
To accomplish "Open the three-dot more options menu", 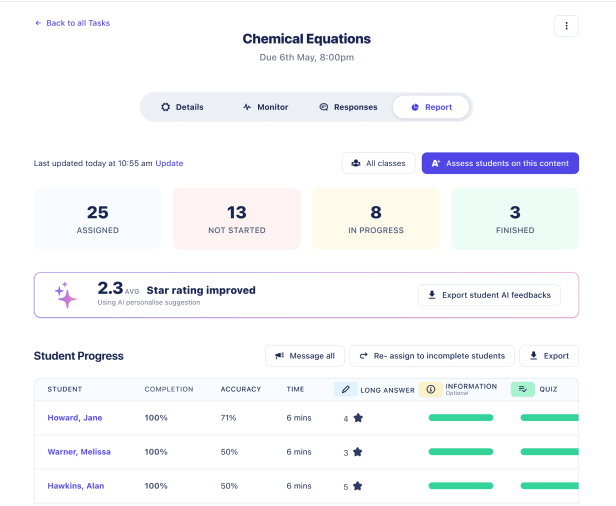I will [x=566, y=26].
